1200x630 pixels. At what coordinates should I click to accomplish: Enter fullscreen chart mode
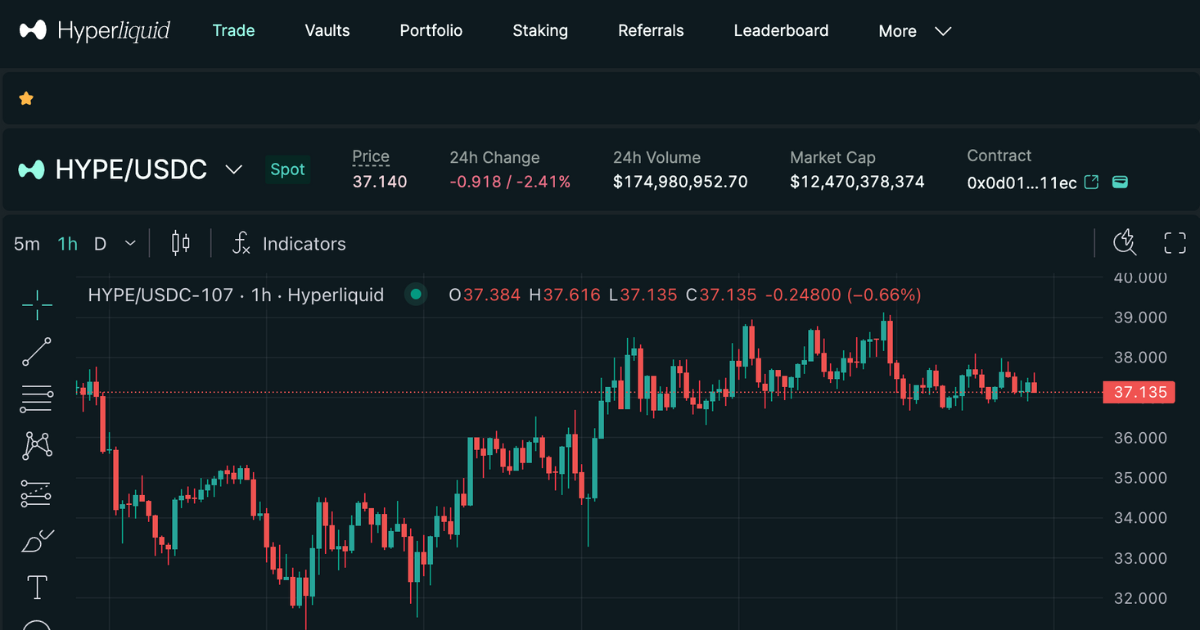click(x=1175, y=242)
